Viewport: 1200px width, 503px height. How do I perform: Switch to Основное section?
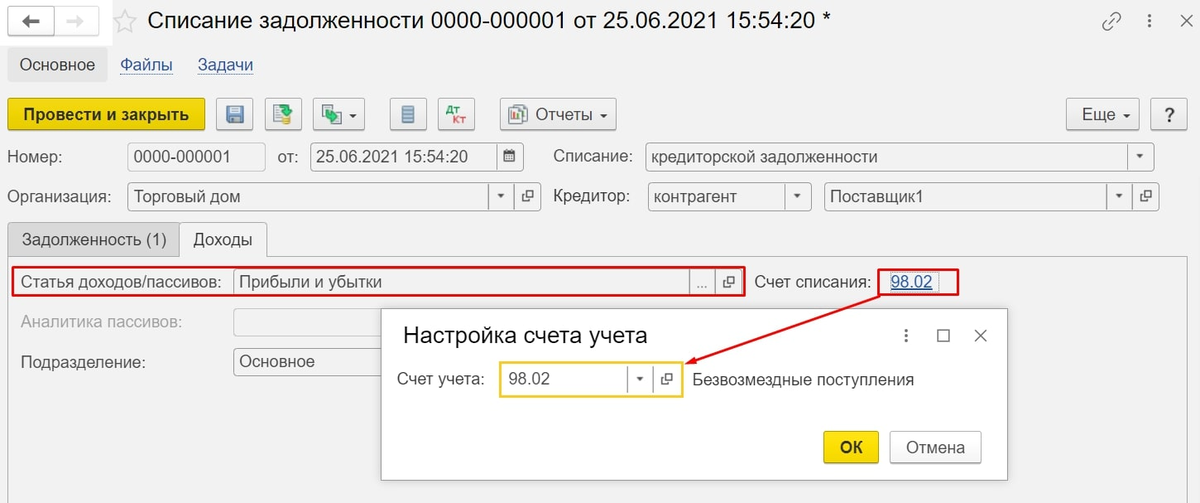(x=58, y=65)
